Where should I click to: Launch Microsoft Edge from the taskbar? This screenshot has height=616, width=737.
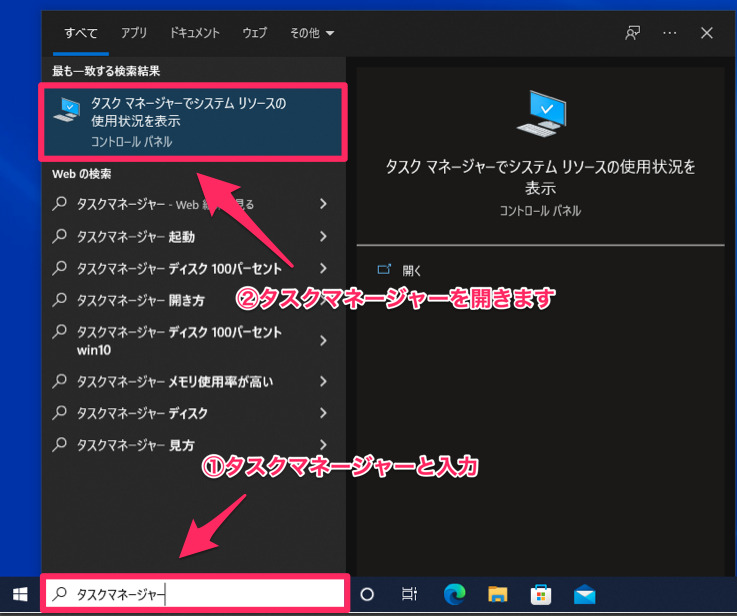coord(455,594)
